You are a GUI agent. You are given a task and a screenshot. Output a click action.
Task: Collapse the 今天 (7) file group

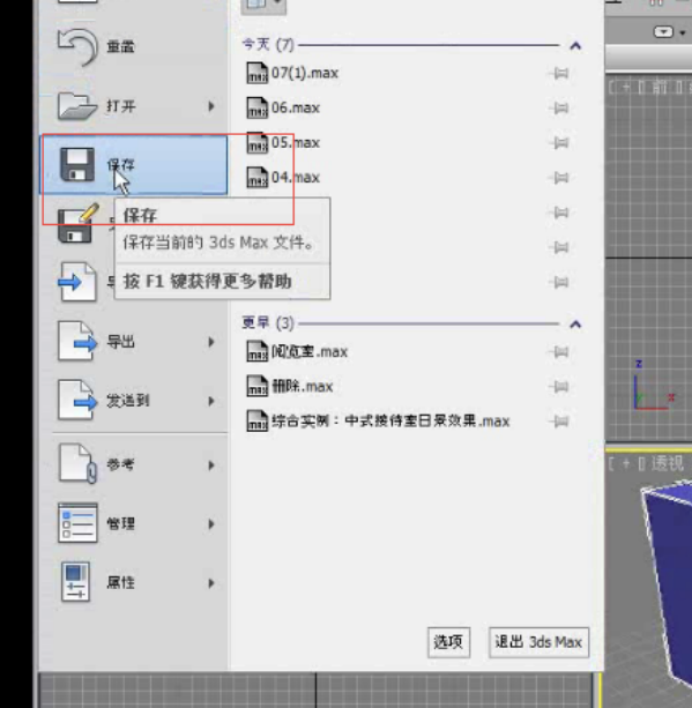coord(575,46)
